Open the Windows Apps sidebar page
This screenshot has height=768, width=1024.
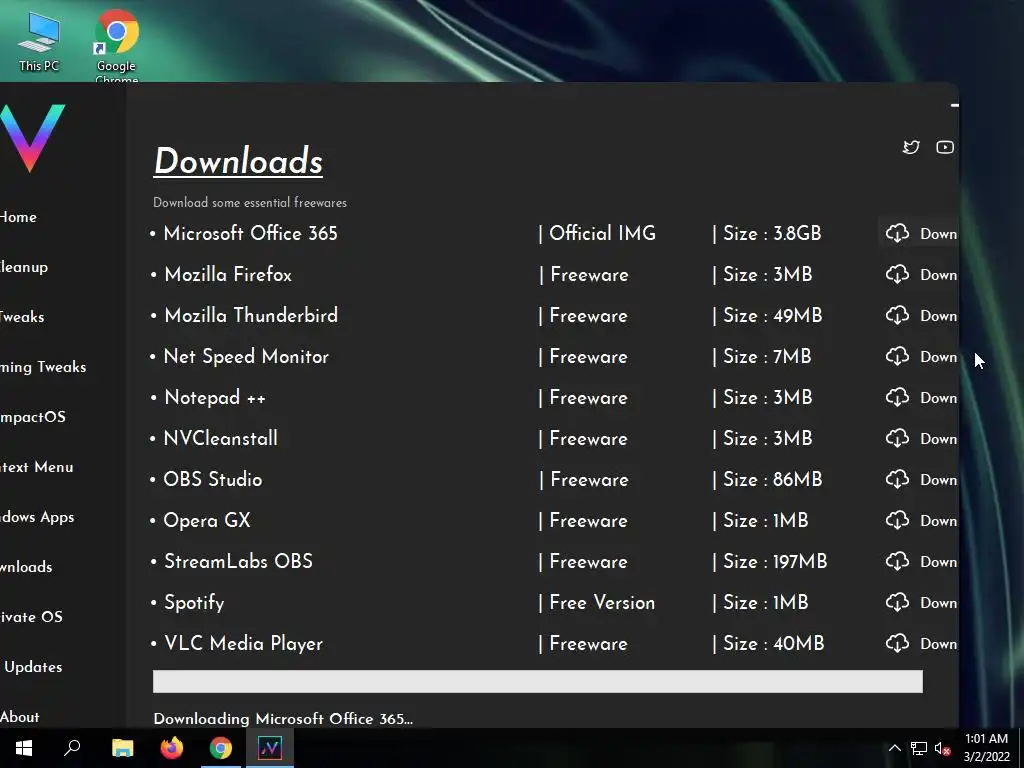click(37, 517)
